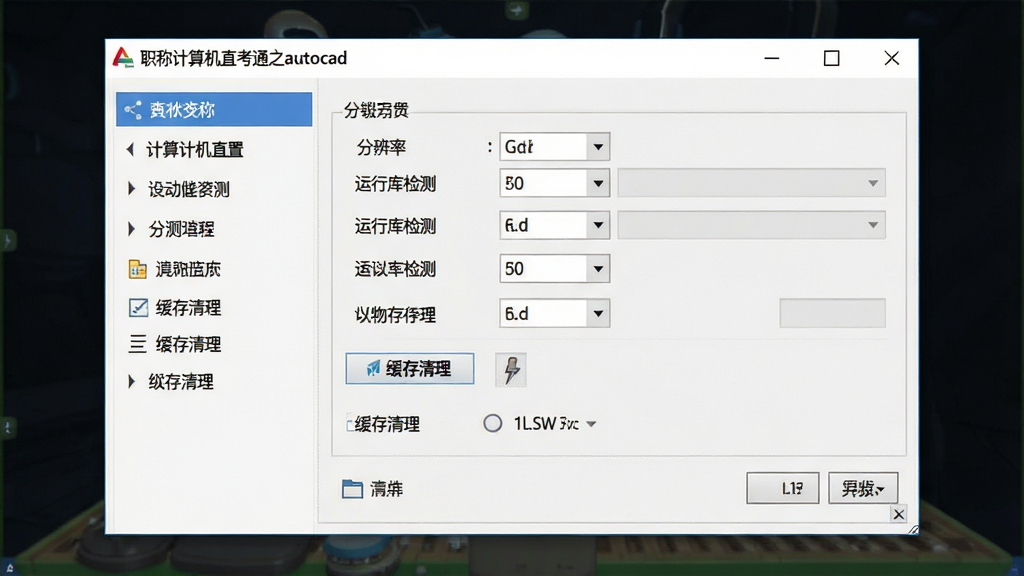Viewport: 1024px width, 576px height.
Task: Click the orange calendar icon in sidebar
Action: coord(138,269)
